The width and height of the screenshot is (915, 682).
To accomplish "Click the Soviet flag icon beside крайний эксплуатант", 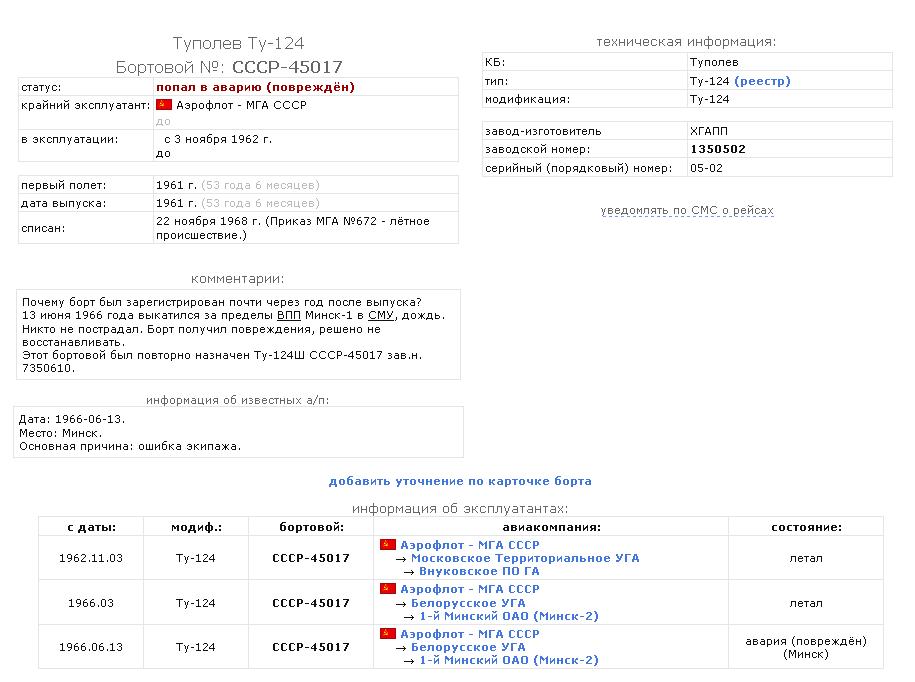I will click(x=164, y=105).
